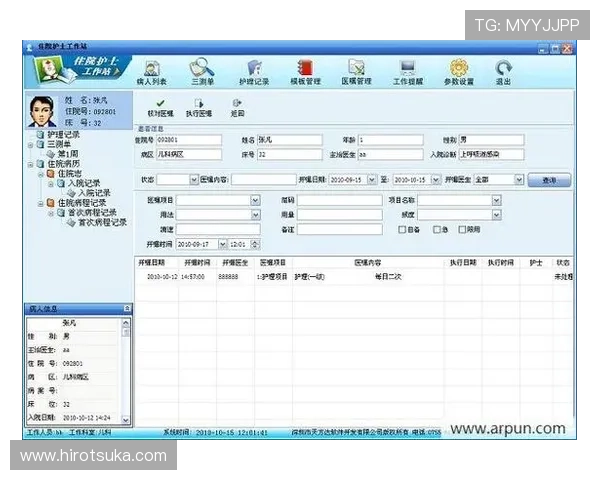600x480 pixels.
Task: Open the 项目名称 dropdown
Action: pos(496,200)
